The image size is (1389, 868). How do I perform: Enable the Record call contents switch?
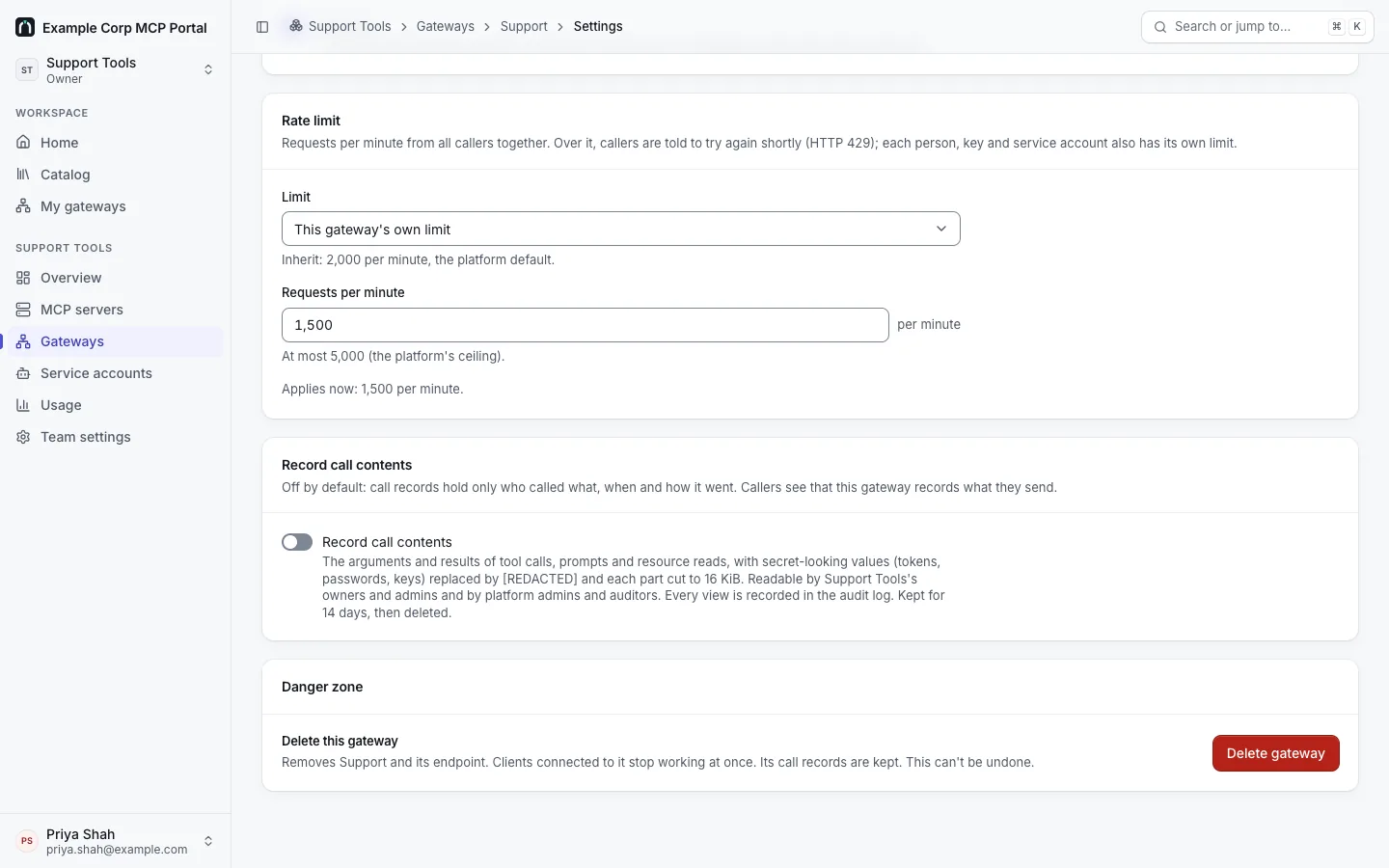coord(297,542)
